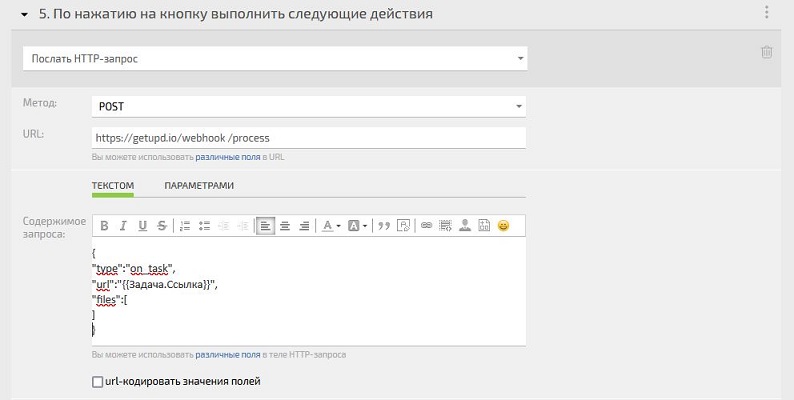Collapse section 5 with triangle arrow
This screenshot has width=794, height=400.
click(x=24, y=15)
